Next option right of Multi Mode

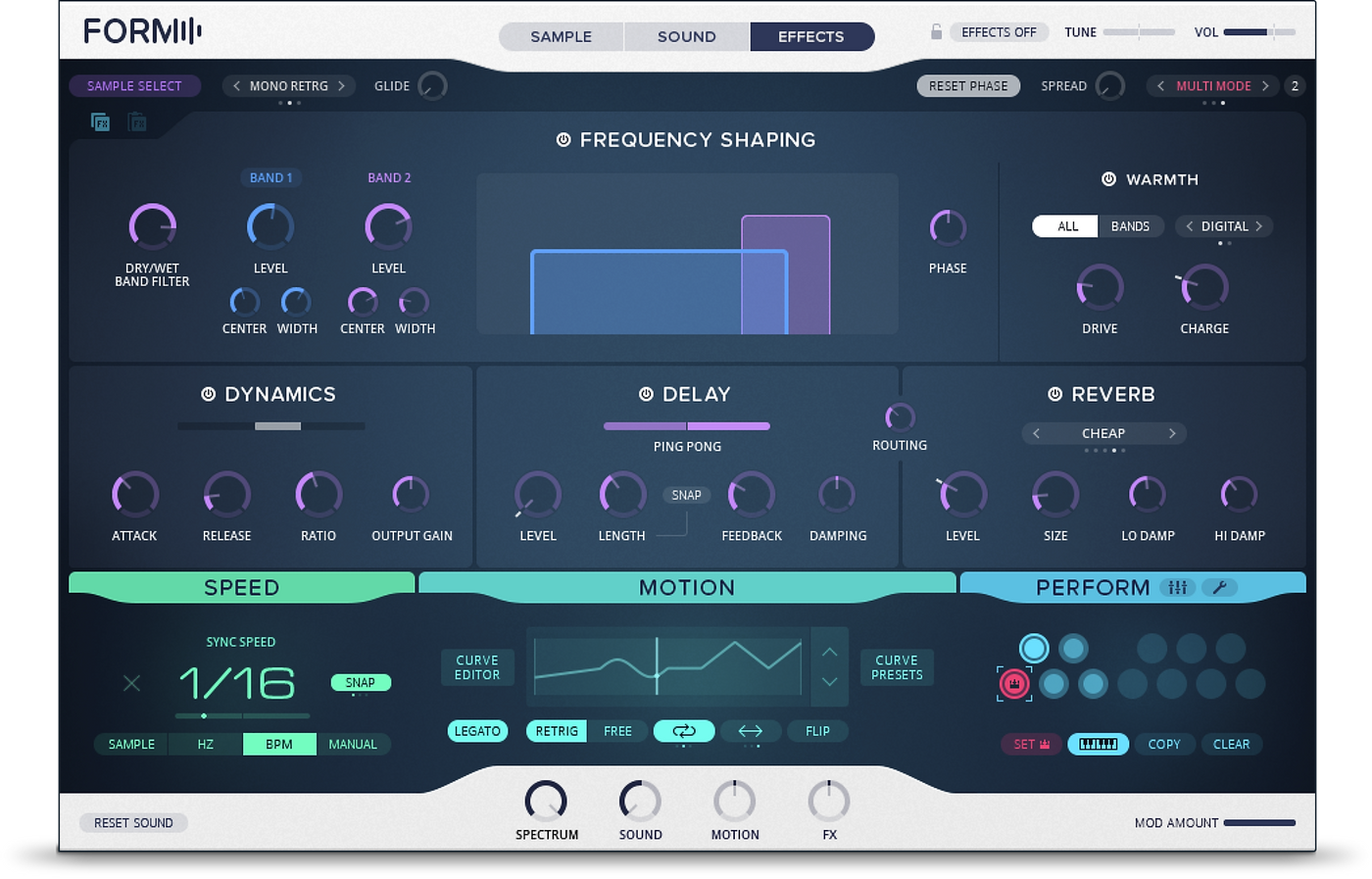pyautogui.click(x=1265, y=86)
